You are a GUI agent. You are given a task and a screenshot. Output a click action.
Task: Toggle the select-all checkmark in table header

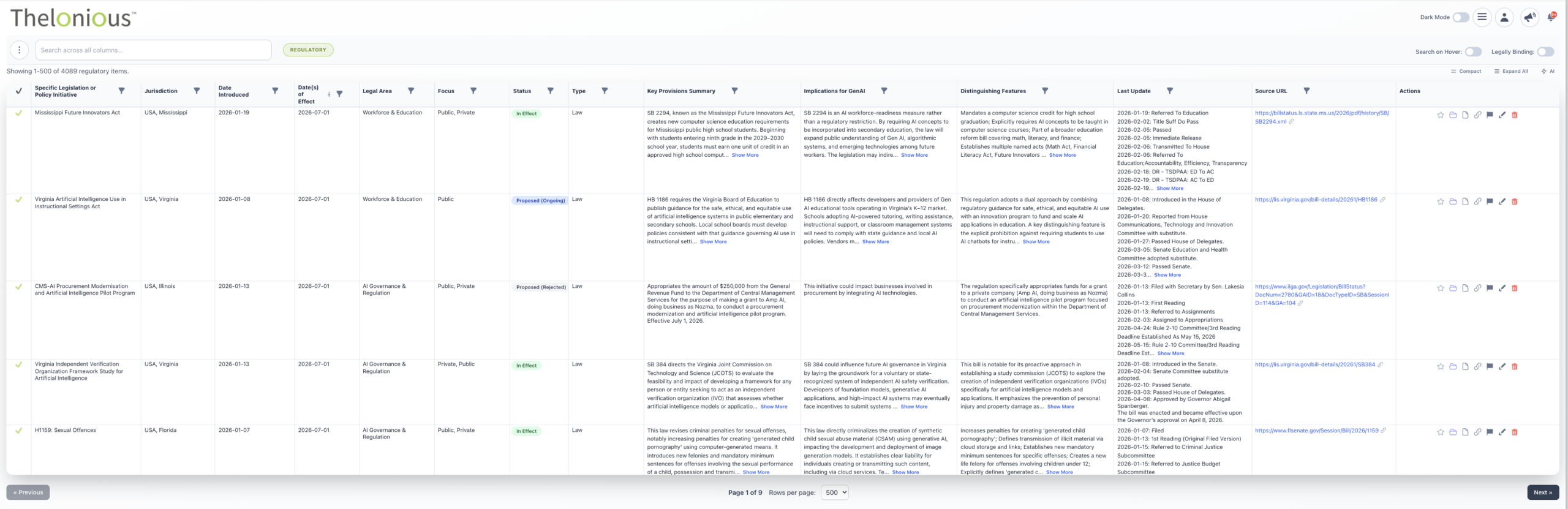[x=19, y=91]
